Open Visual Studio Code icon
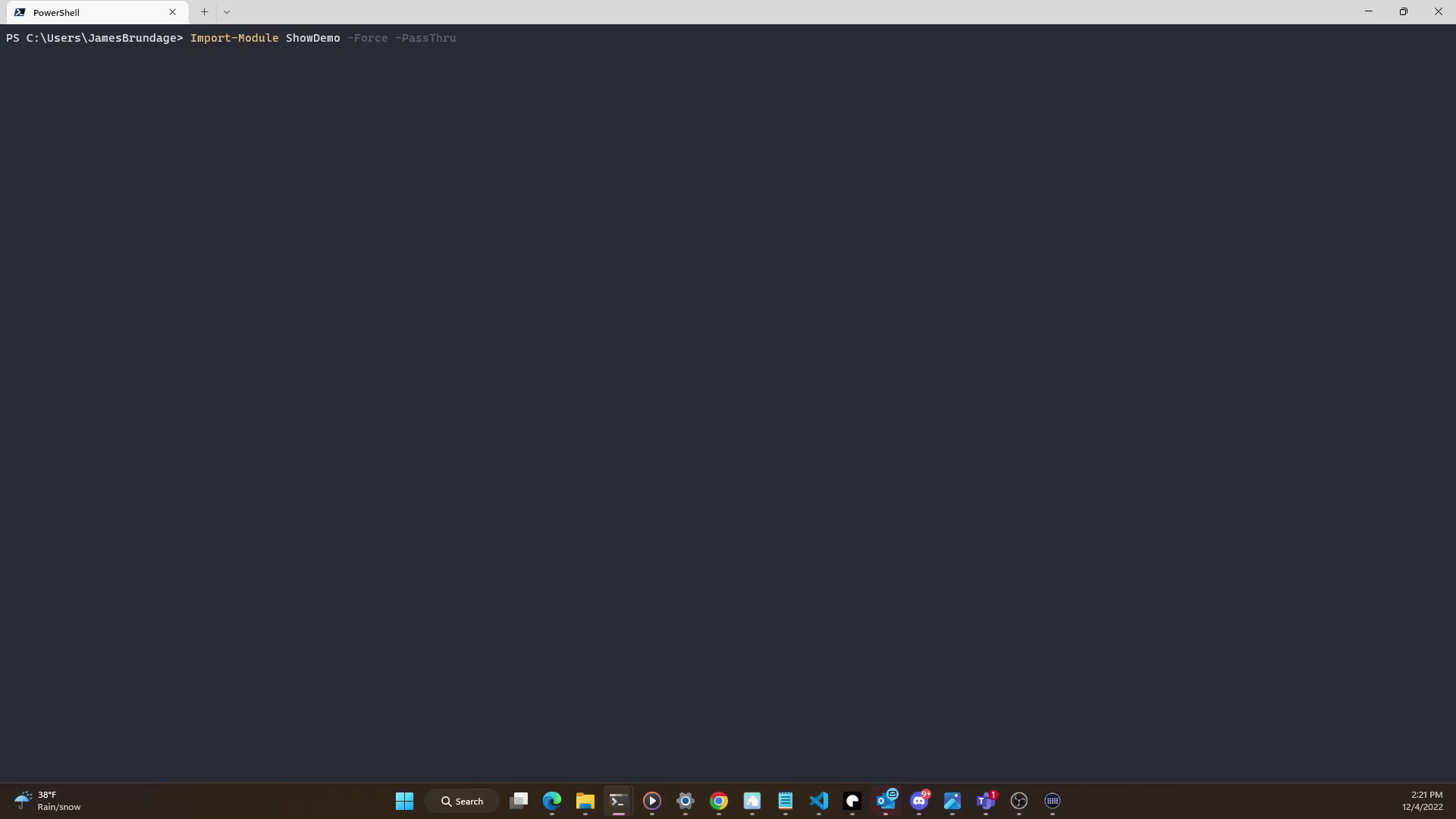This screenshot has width=1456, height=819. tap(819, 800)
